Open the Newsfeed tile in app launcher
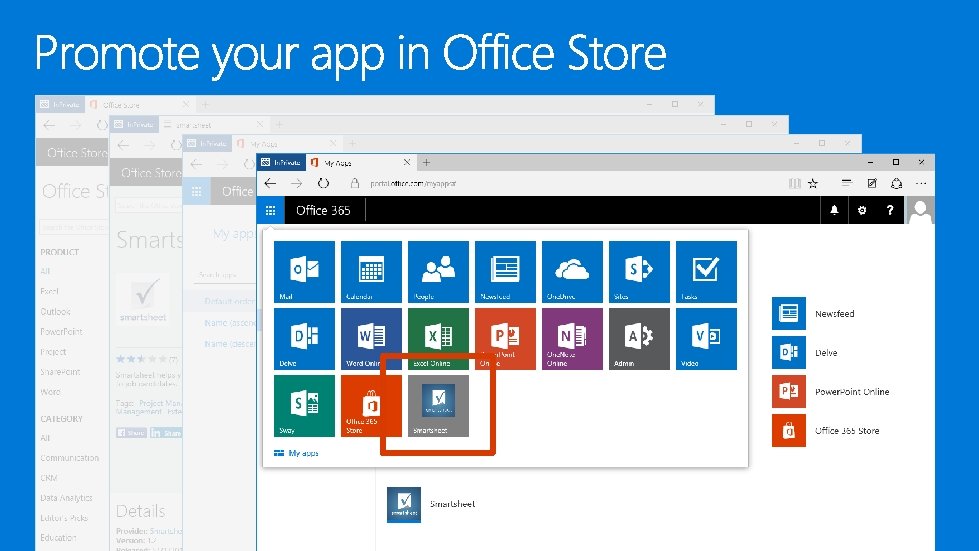Screen dimensions: 979x551 coord(505,271)
